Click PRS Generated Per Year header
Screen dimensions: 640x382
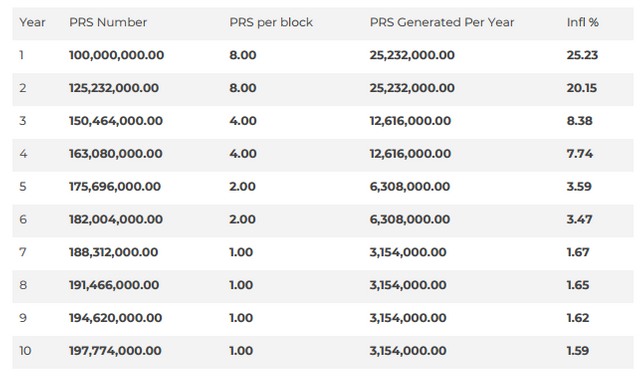tap(442, 22)
